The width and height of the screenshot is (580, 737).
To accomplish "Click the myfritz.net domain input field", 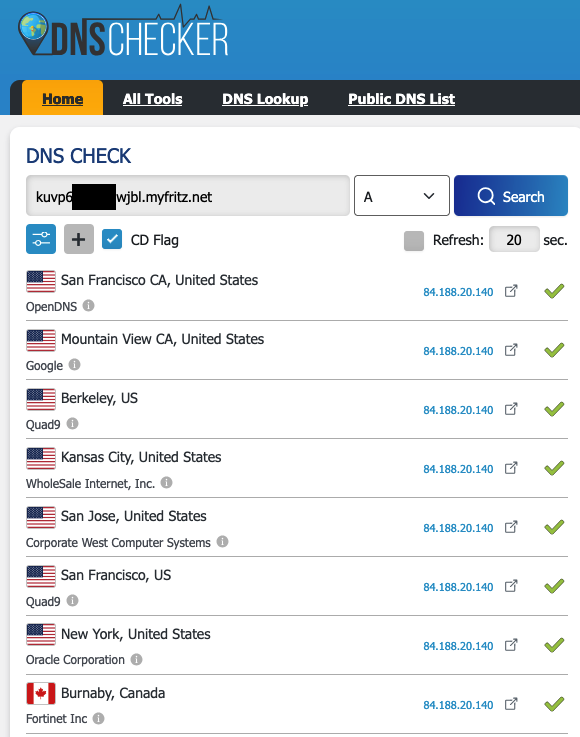I will tap(188, 196).
